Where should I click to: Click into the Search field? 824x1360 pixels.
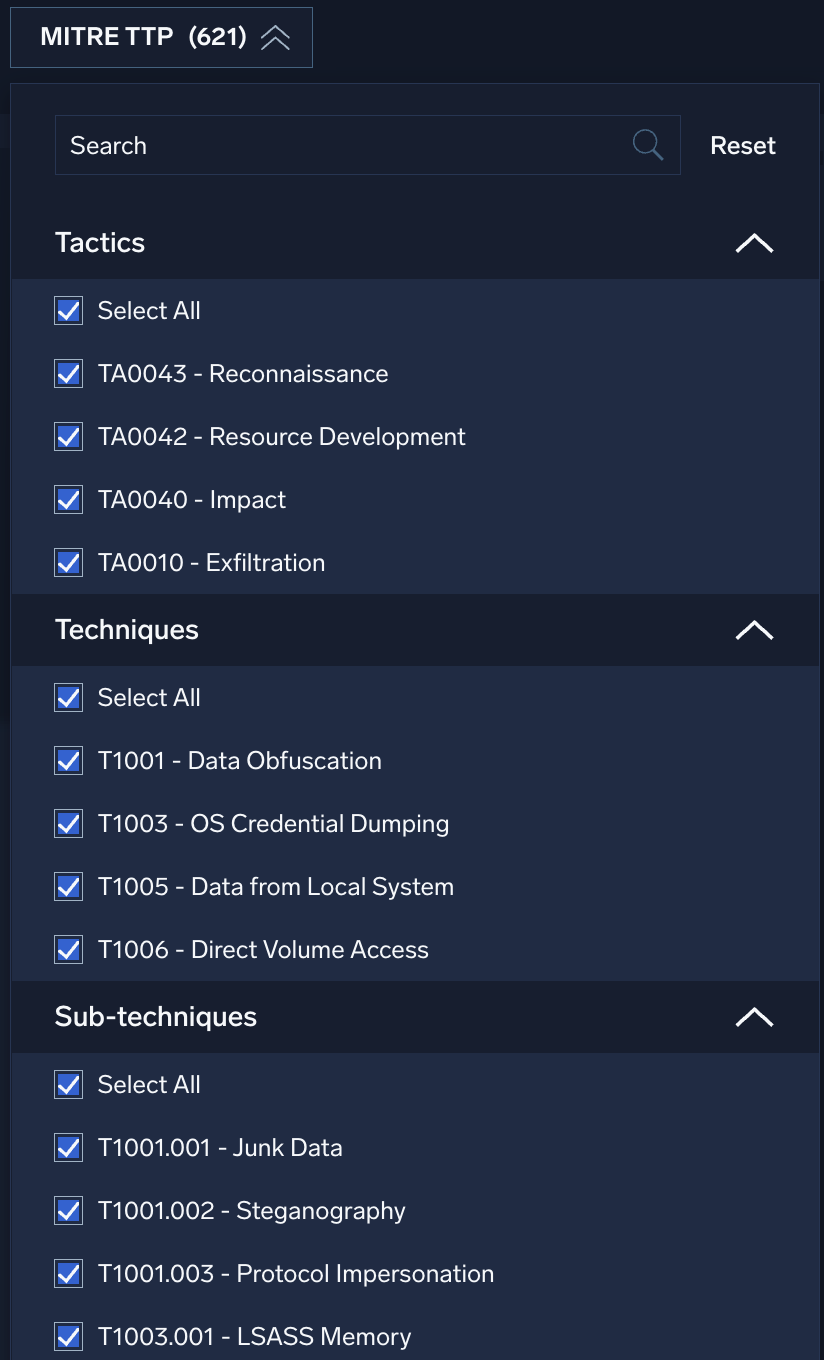pyautogui.click(x=340, y=146)
